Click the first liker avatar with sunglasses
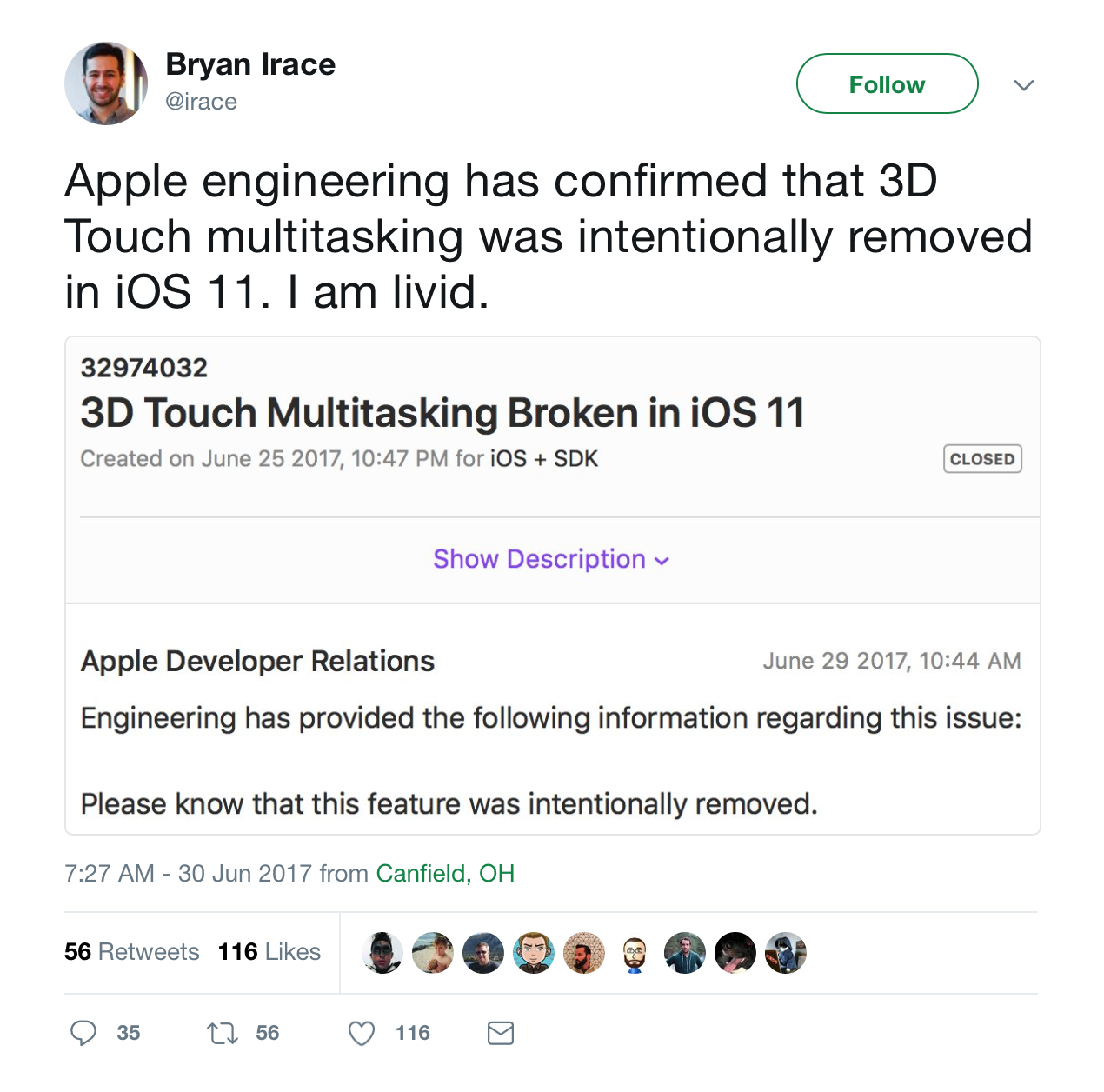The width and height of the screenshot is (1104, 1092). (382, 953)
